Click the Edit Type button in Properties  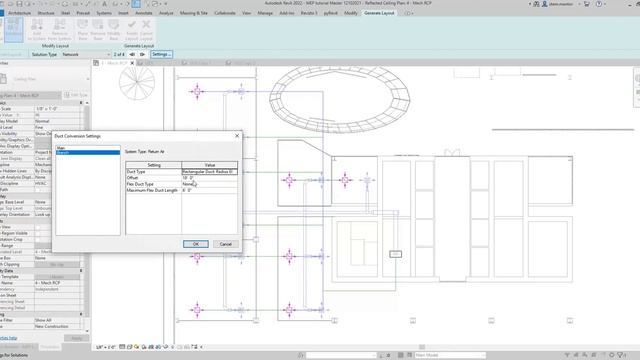point(76,95)
